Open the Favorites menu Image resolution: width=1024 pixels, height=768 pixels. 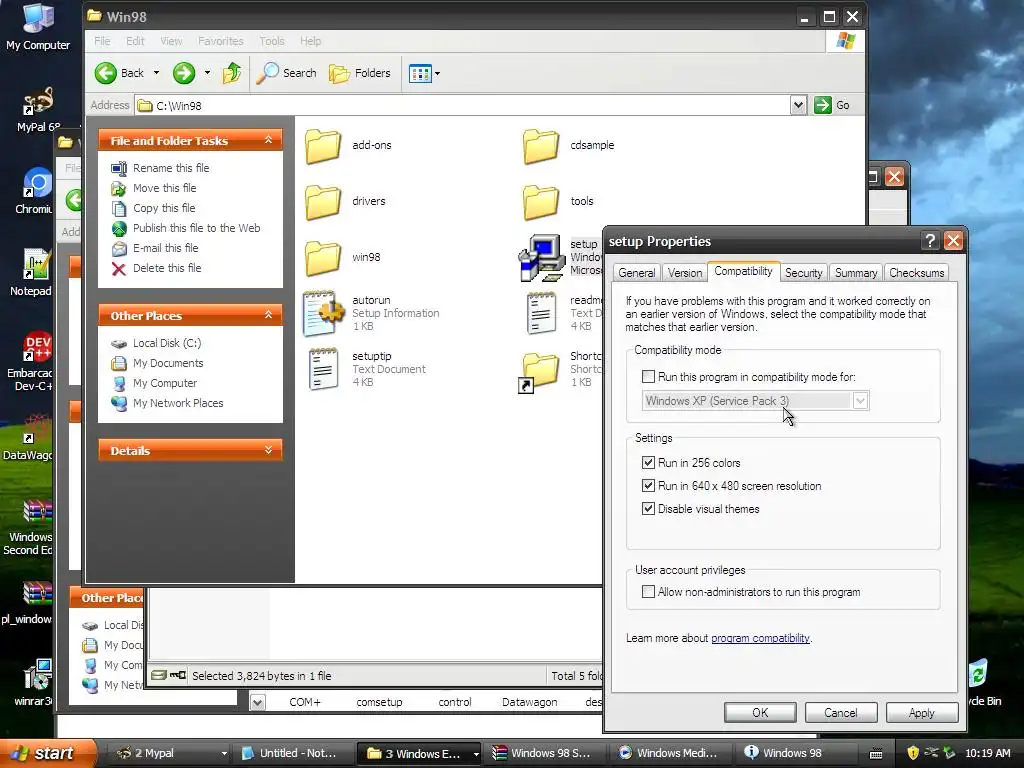click(220, 41)
